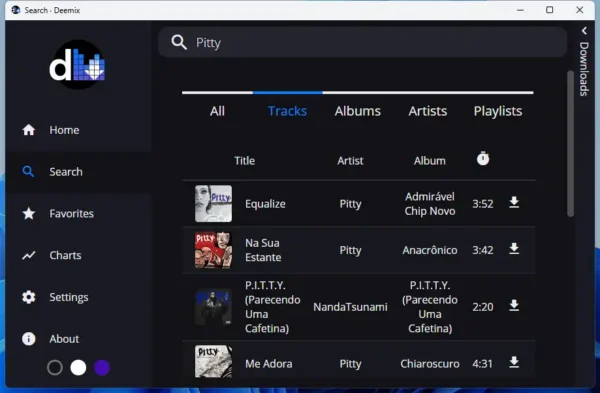Click the Me Adora cover thumbnail
This screenshot has height=393, width=600.
tap(214, 362)
